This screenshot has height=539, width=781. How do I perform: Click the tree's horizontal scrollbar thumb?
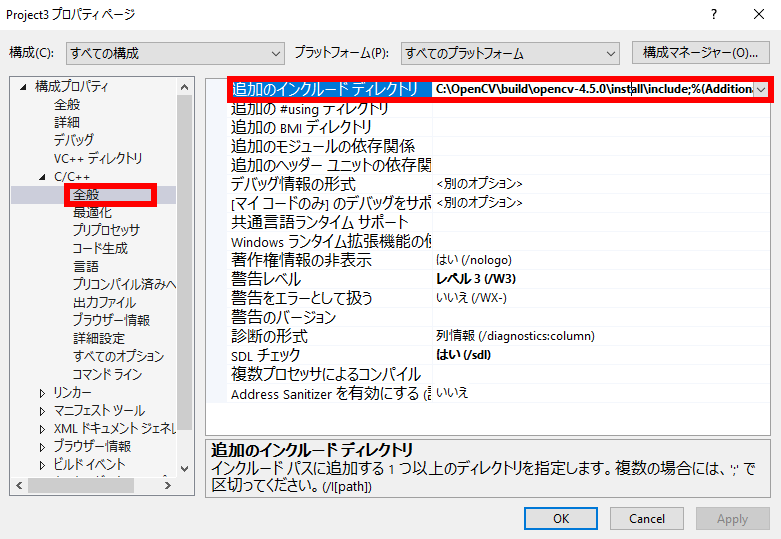click(x=81, y=485)
